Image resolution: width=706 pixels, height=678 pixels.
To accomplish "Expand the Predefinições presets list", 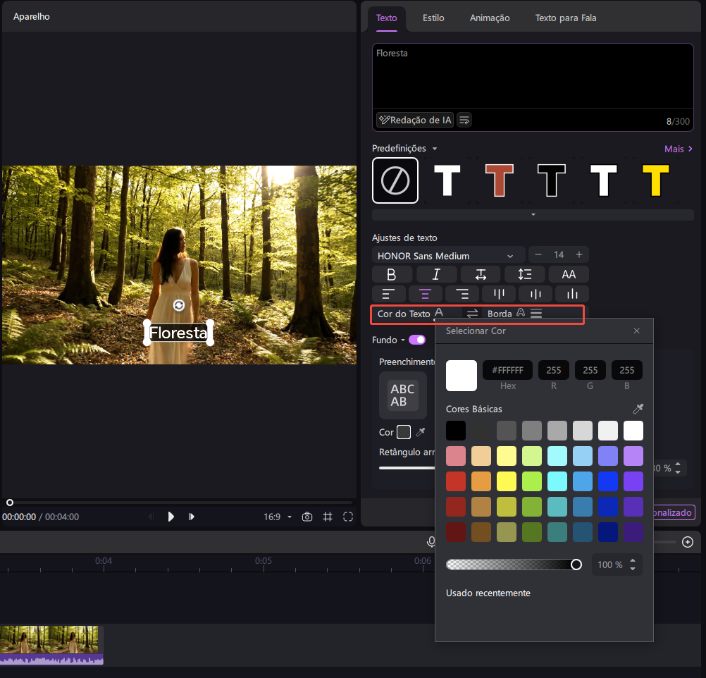I will [x=532, y=214].
